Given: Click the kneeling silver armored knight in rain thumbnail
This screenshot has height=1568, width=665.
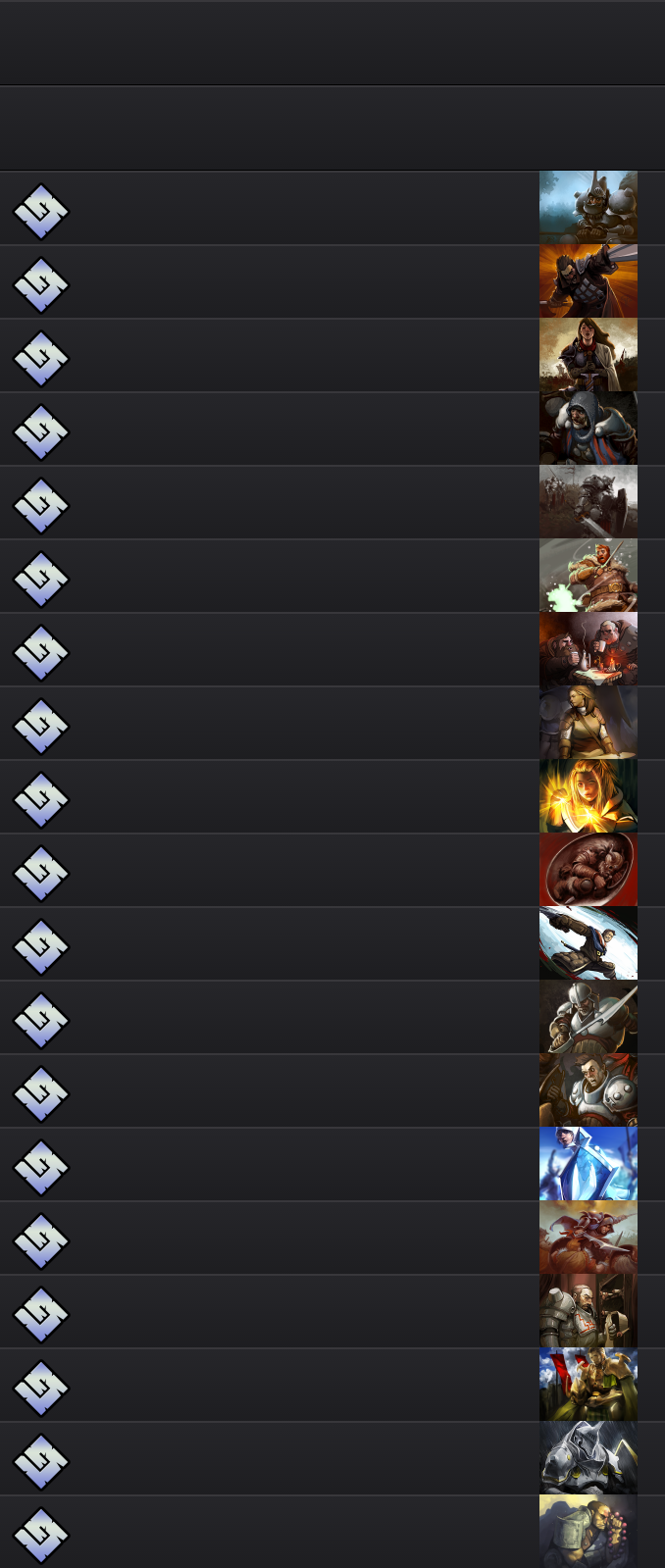Looking at the screenshot, I should click(x=588, y=1458).
